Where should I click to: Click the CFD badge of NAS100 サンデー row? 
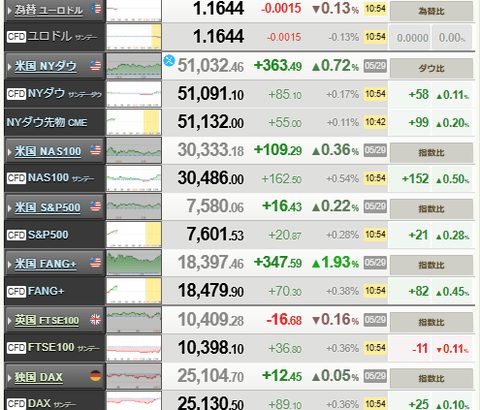click(x=16, y=178)
